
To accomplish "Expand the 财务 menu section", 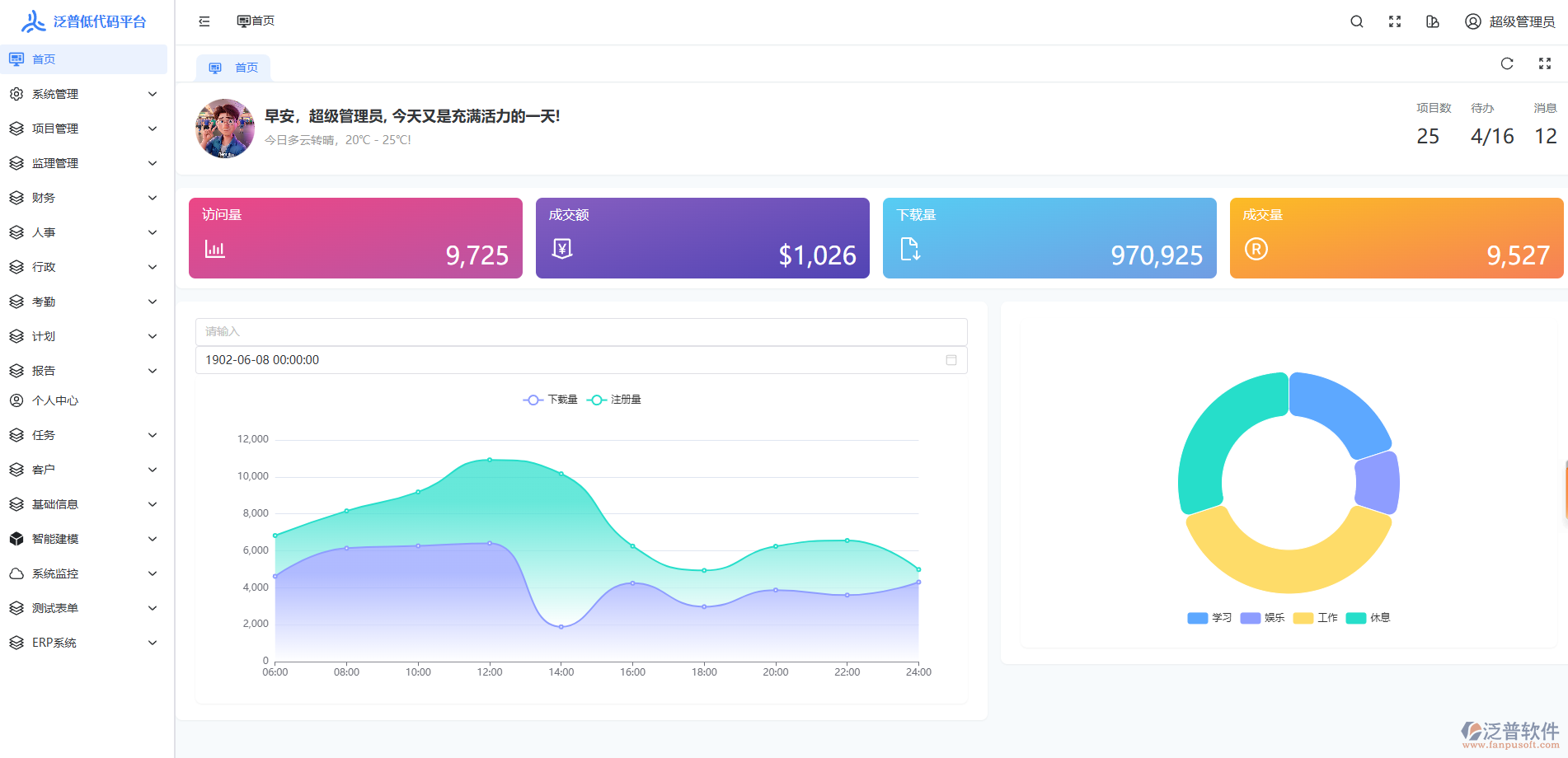I will coord(82,198).
